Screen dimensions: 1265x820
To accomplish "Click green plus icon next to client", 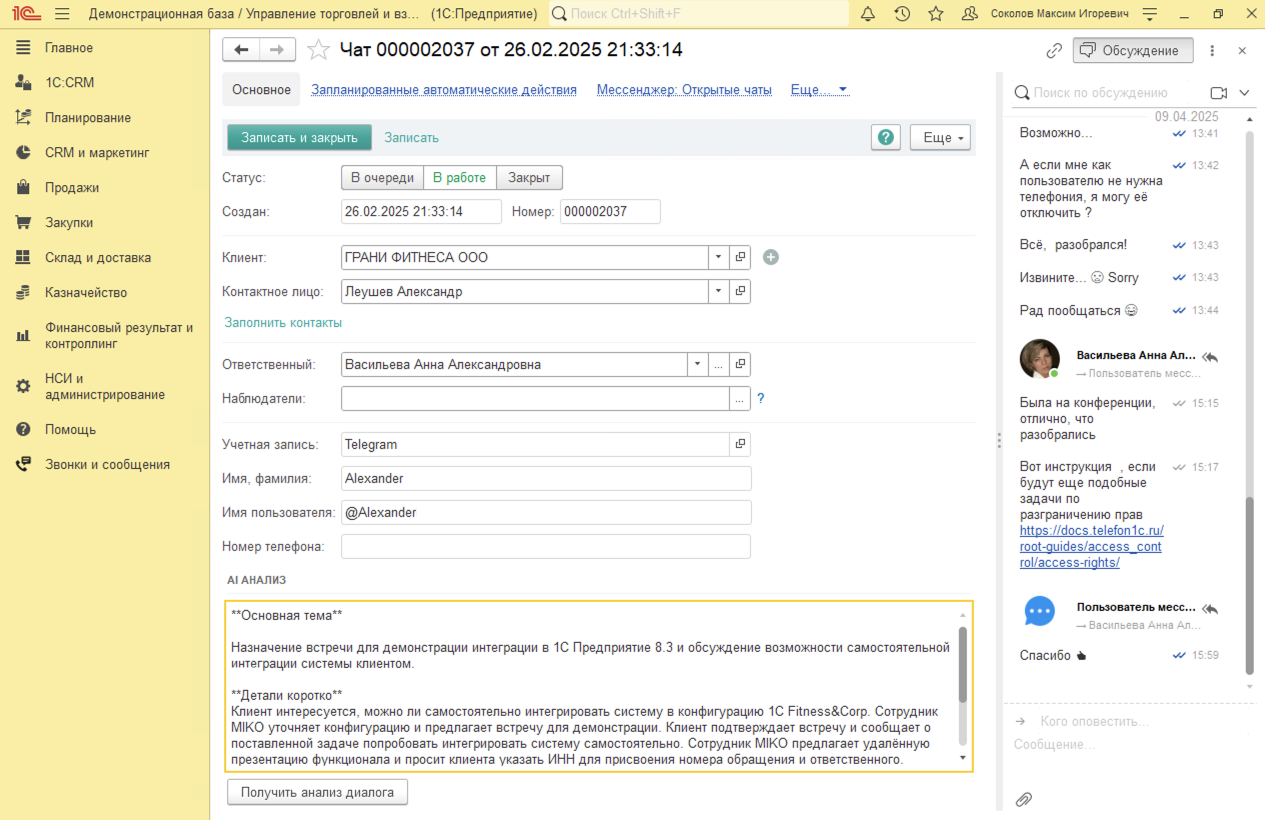I will 770,257.
